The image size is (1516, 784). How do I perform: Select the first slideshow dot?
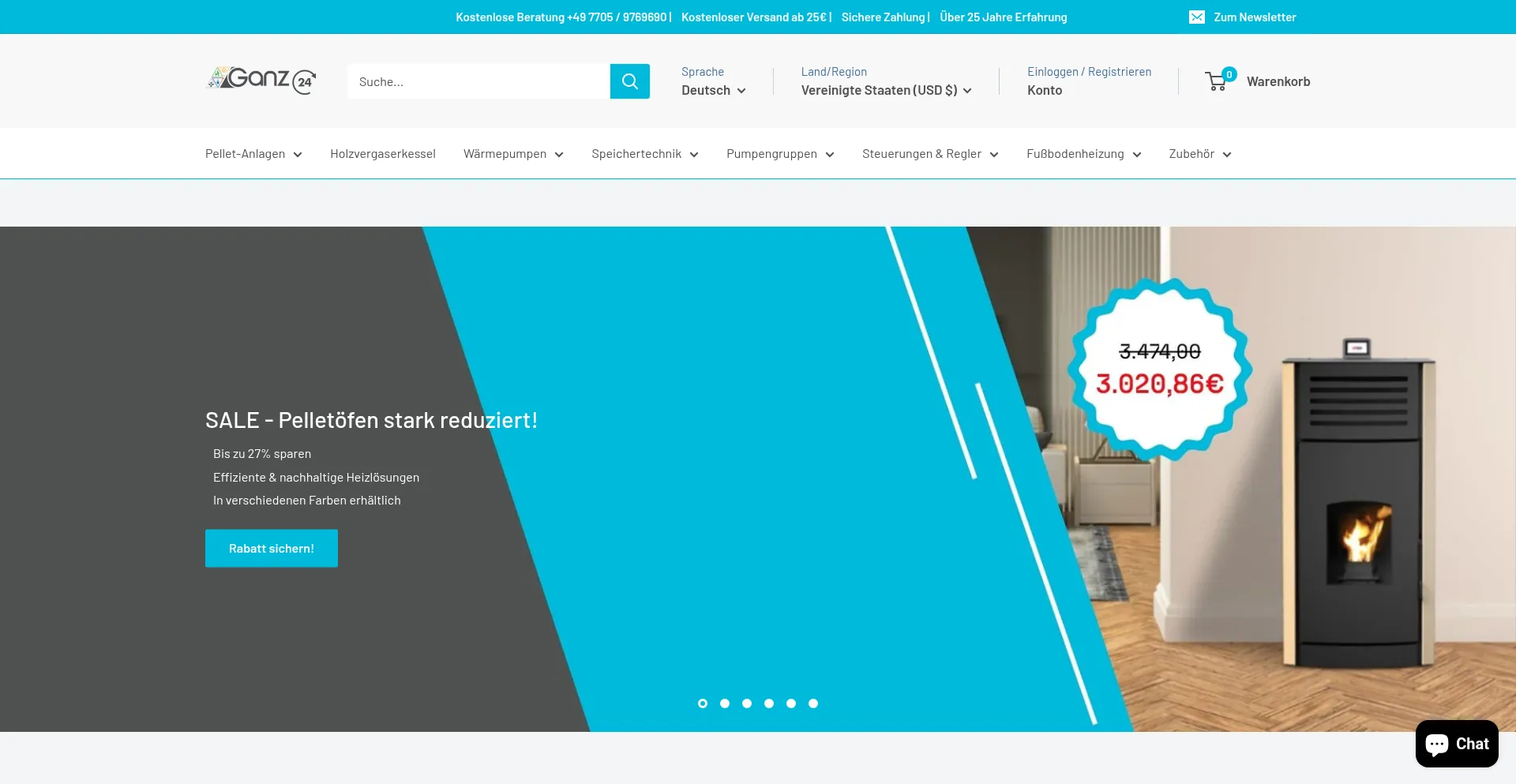coord(703,703)
